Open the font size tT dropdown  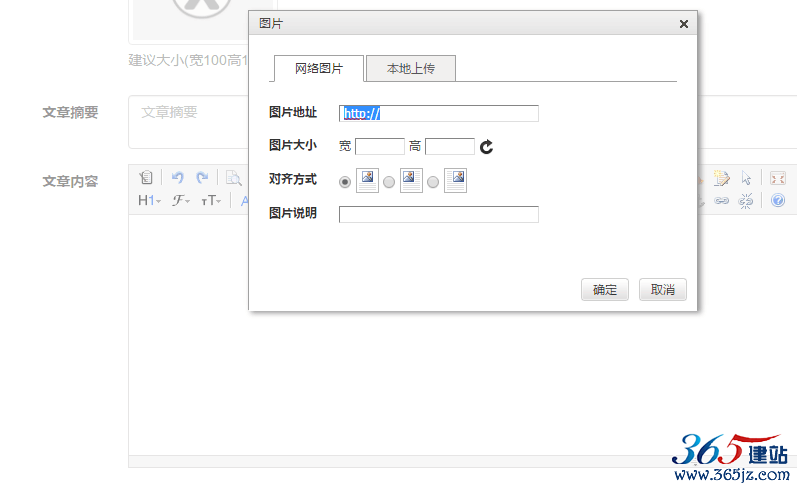point(211,201)
